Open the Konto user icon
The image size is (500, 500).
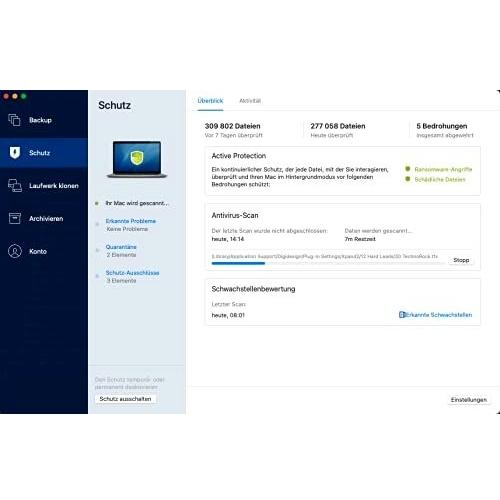pos(15,251)
